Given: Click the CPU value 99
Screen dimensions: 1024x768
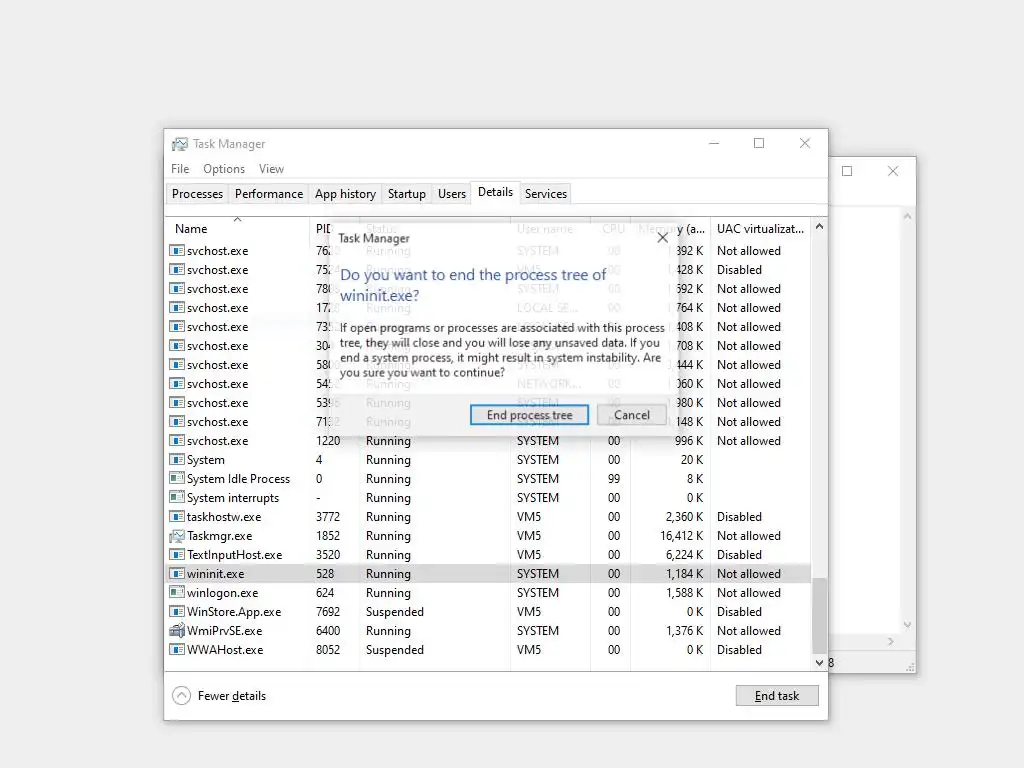Looking at the screenshot, I should (614, 479).
